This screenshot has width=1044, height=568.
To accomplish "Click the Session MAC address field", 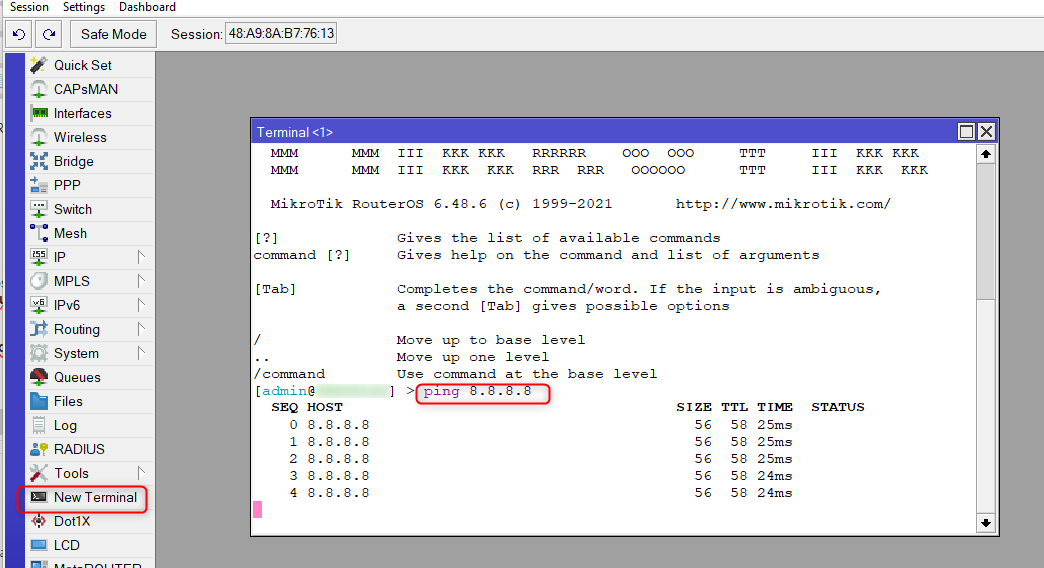I will click(x=281, y=34).
